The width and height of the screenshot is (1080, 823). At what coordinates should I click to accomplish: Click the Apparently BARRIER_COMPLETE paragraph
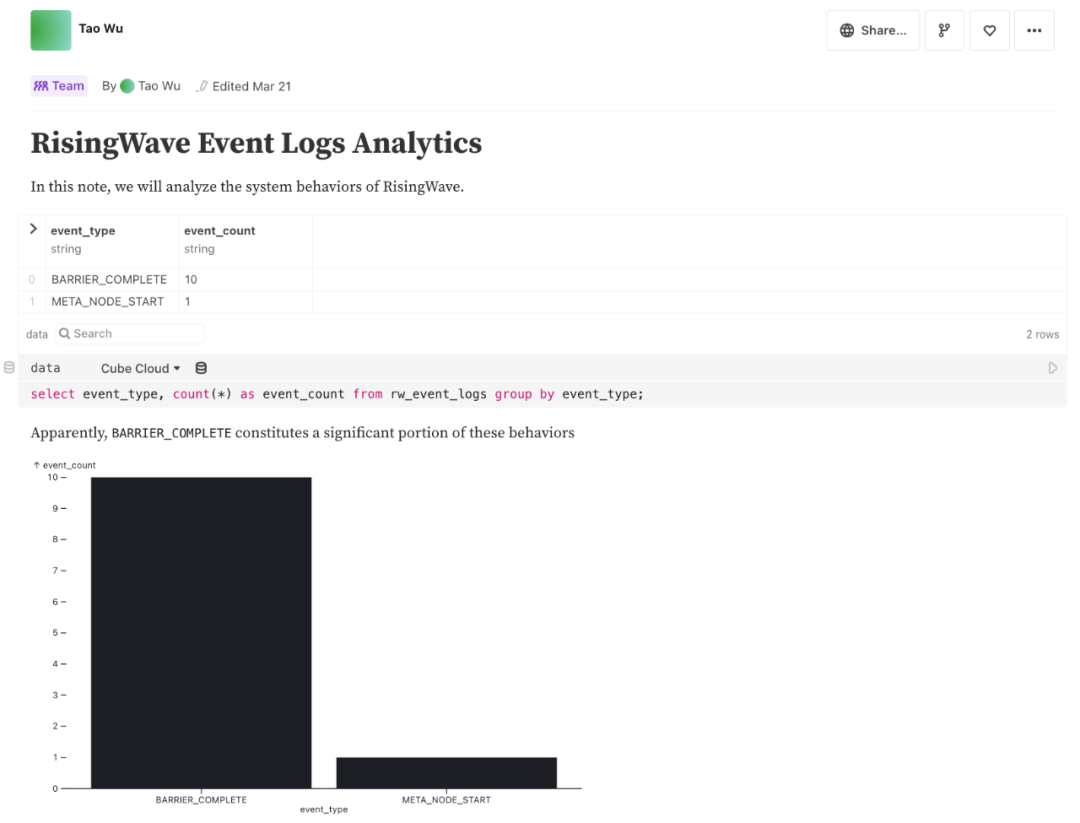pos(302,433)
